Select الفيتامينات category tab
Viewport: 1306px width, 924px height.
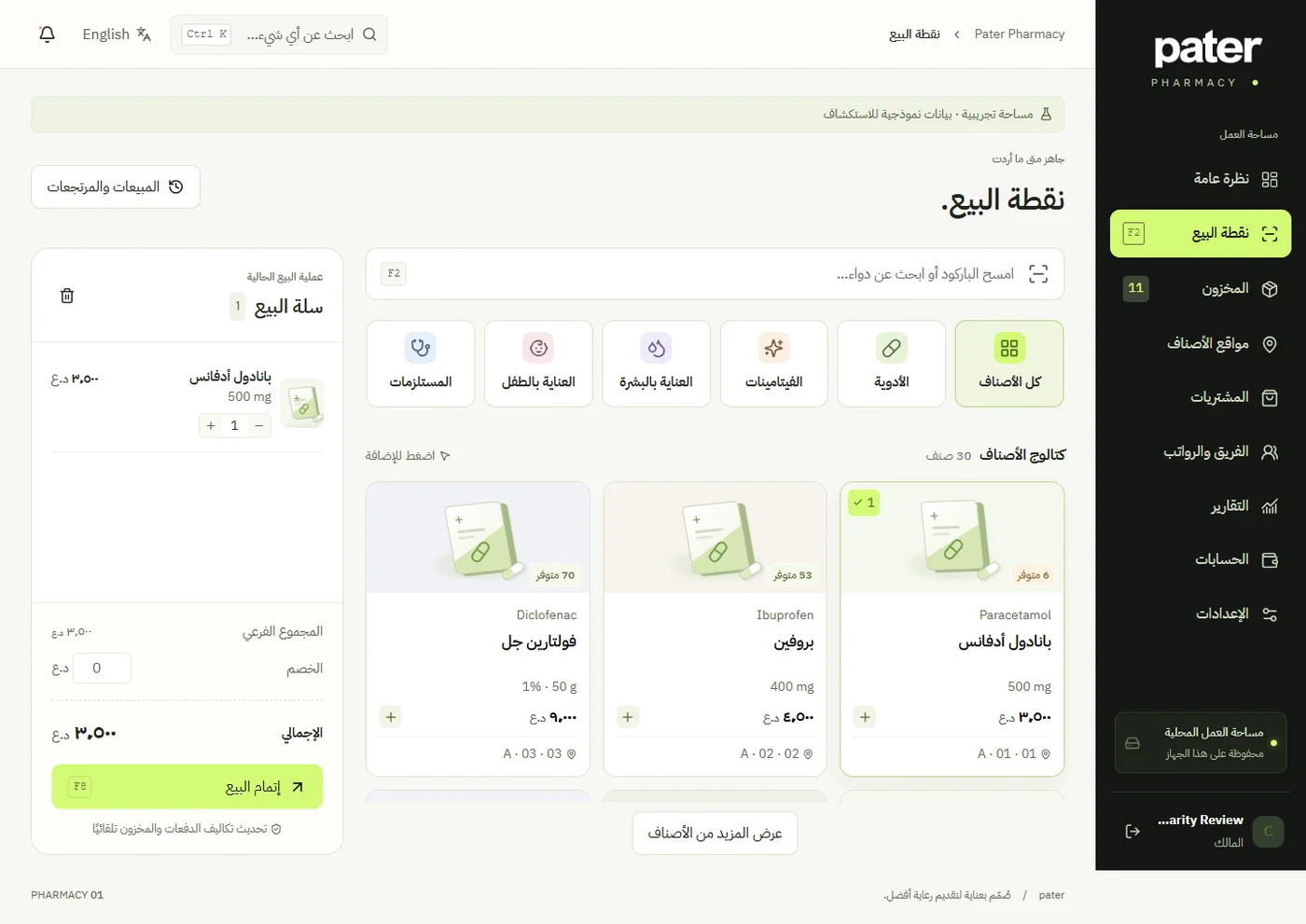pyautogui.click(x=774, y=364)
